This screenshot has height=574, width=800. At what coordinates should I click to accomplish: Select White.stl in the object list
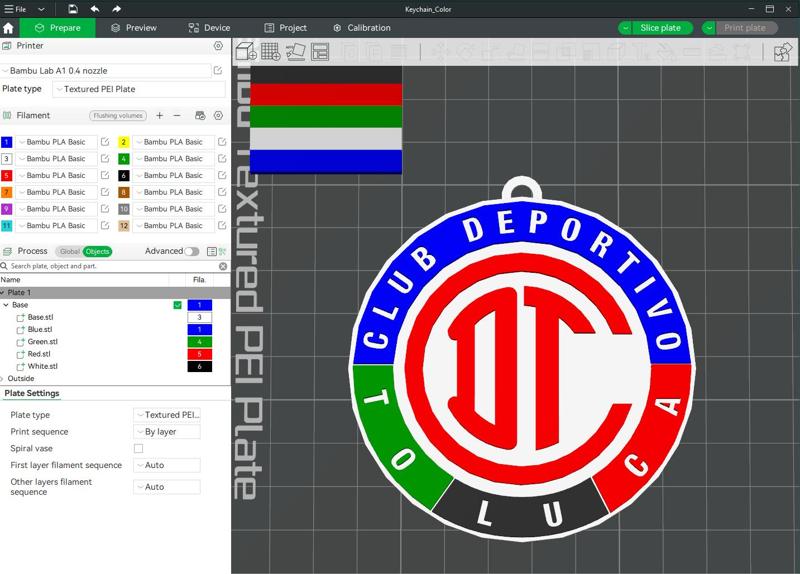43,366
